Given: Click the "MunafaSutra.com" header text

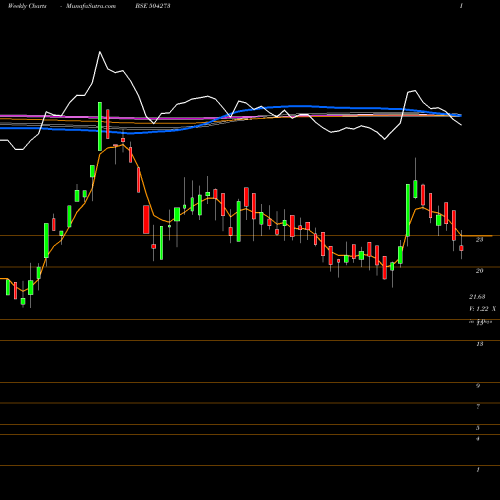Looking at the screenshot, I should [x=91, y=6].
